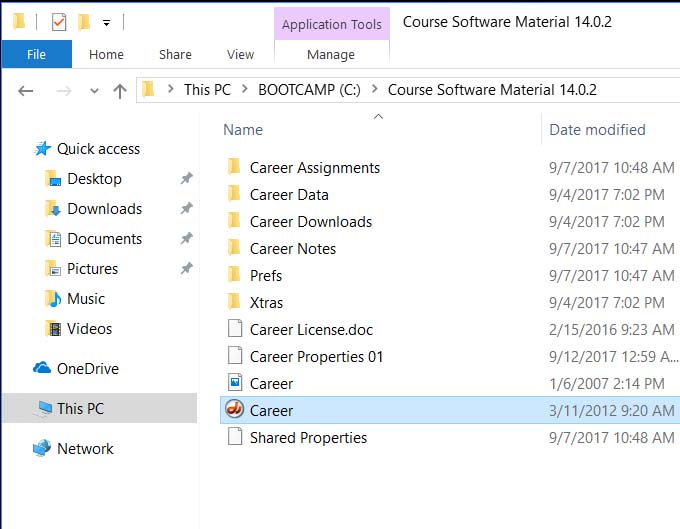Open OneDrive cloud icon in sidebar
The width and height of the screenshot is (680, 529).
[42, 368]
